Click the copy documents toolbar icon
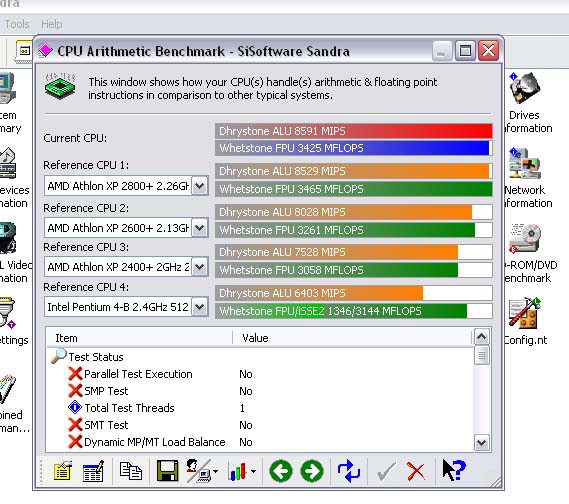This screenshot has width=569, height=504. (131, 471)
